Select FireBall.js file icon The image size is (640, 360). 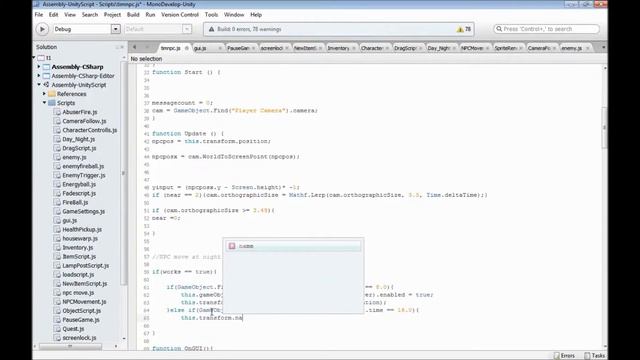[x=57, y=202]
